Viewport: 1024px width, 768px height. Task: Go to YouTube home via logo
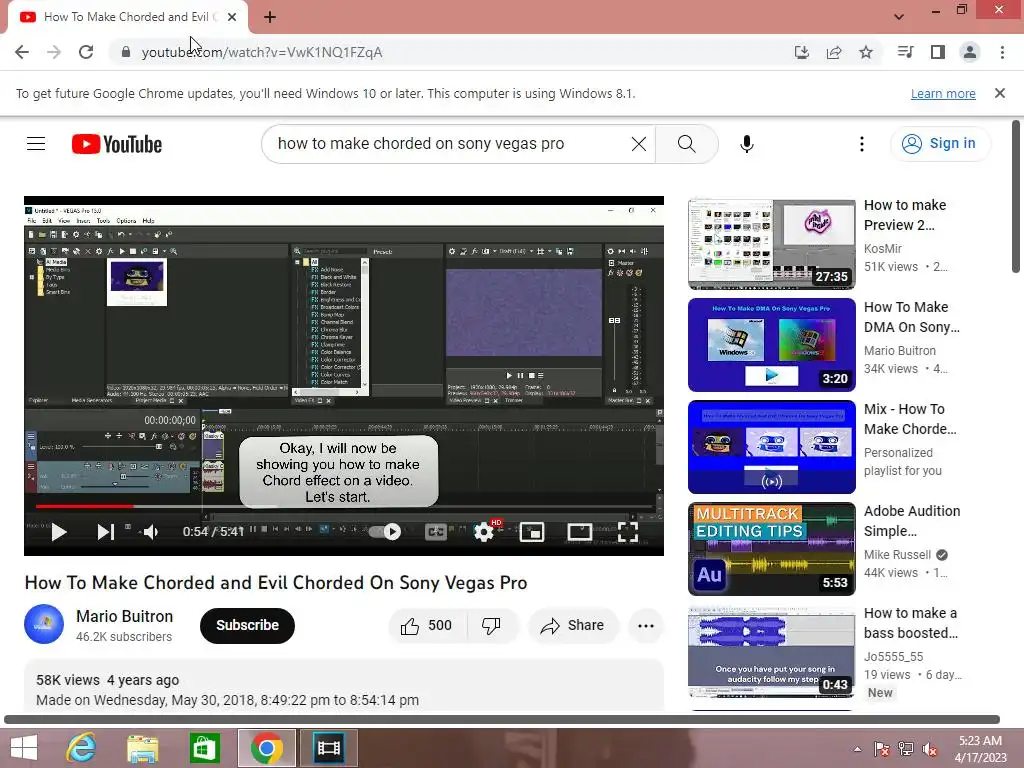point(117,144)
